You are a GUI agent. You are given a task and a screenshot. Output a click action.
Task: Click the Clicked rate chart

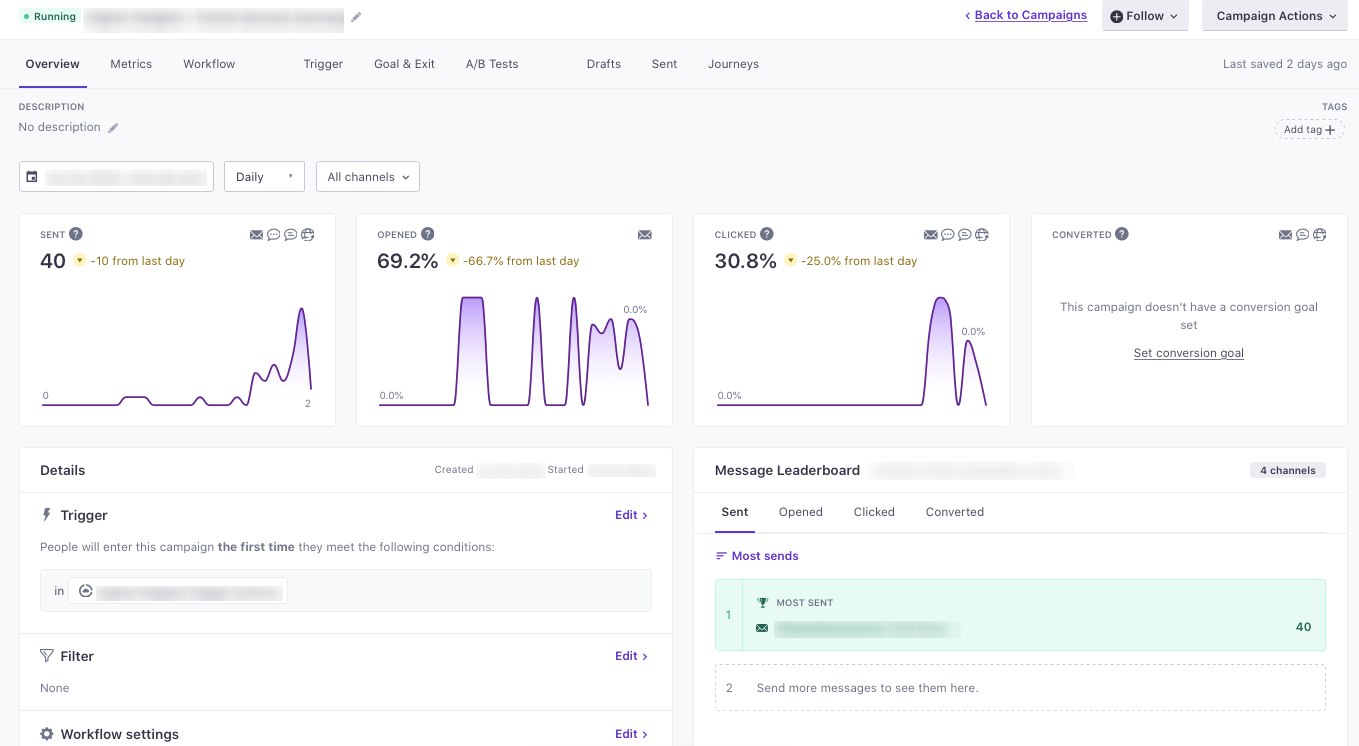click(x=852, y=350)
